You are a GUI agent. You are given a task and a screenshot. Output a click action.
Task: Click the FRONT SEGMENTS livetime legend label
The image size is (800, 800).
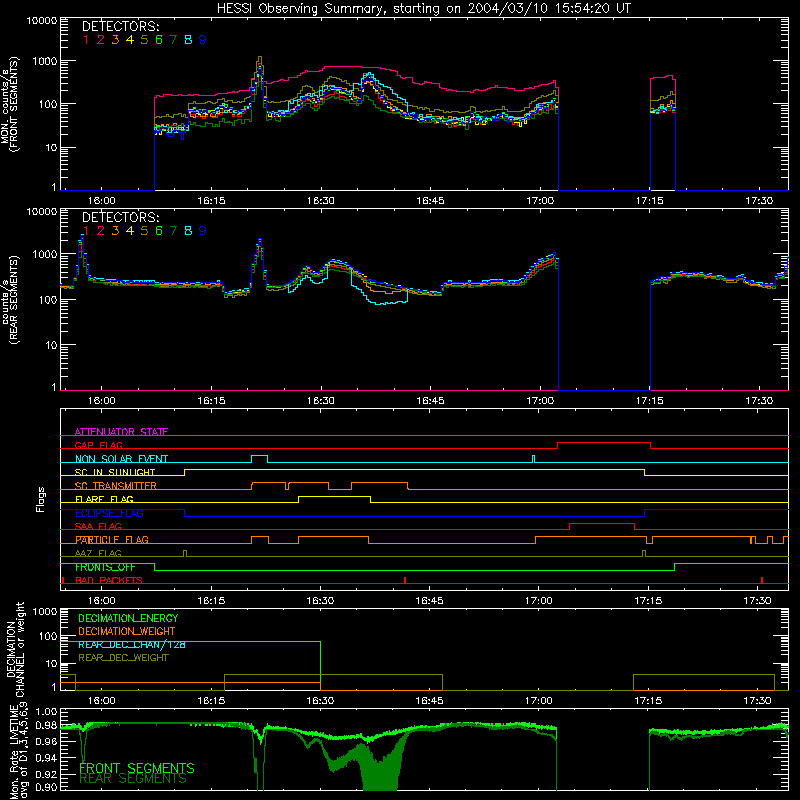point(137,768)
